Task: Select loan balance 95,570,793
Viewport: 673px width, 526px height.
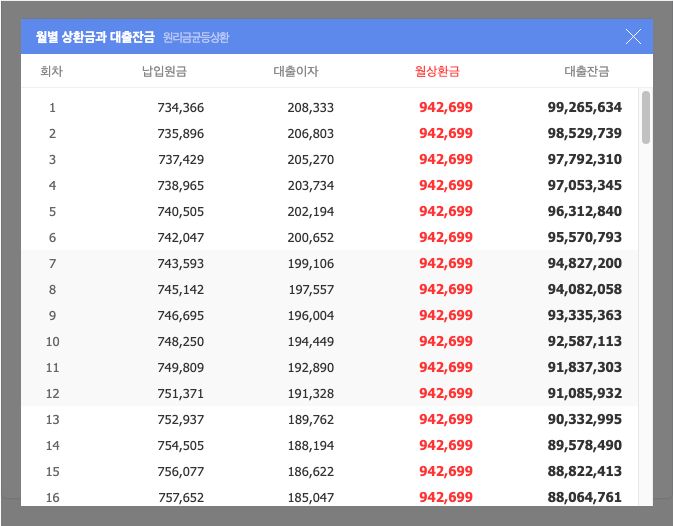Action: pyautogui.click(x=585, y=237)
